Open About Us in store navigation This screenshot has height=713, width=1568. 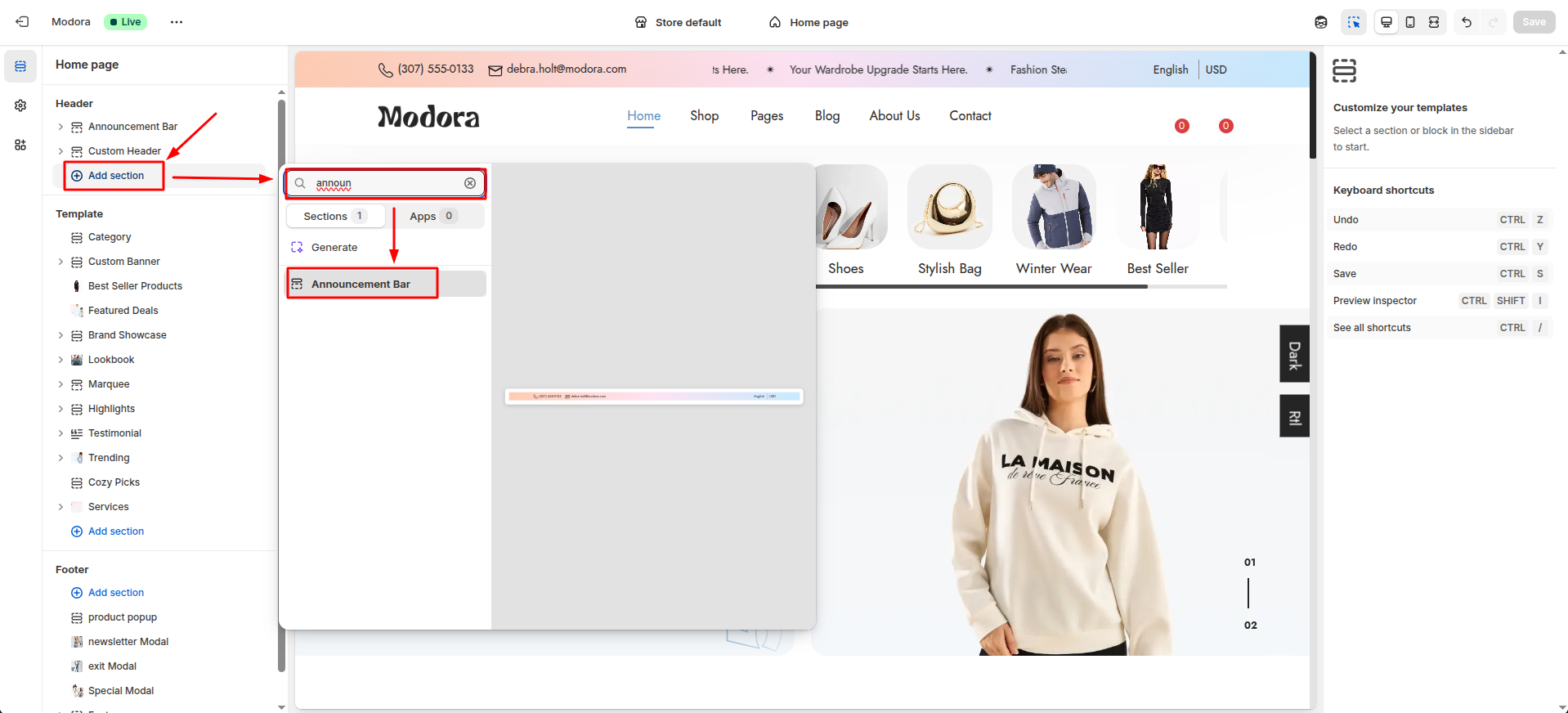[x=894, y=116]
